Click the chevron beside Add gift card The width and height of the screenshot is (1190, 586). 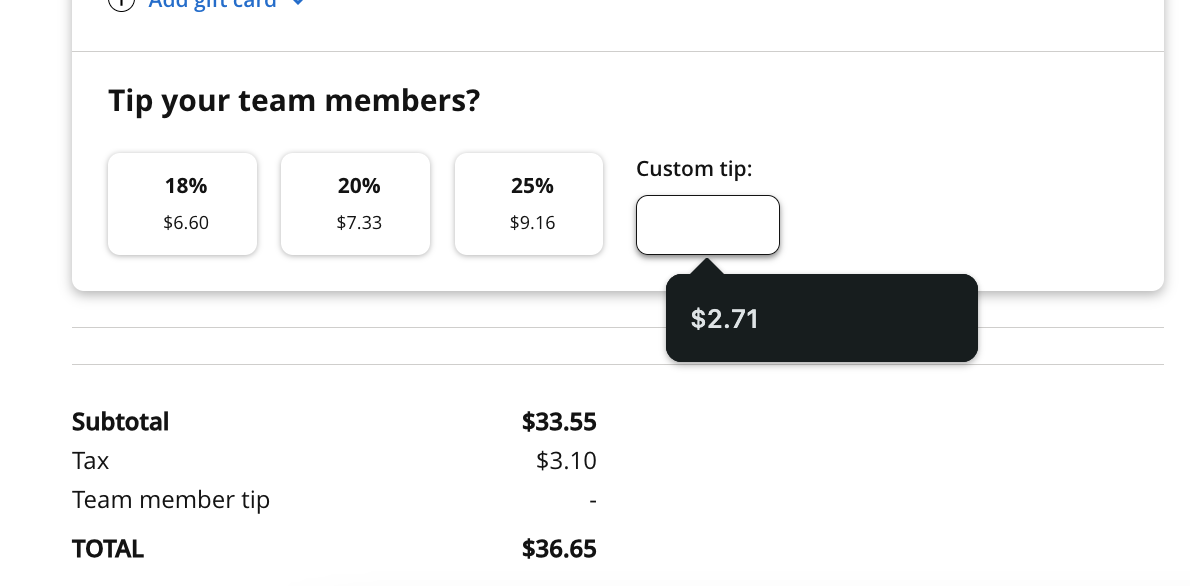[298, 4]
